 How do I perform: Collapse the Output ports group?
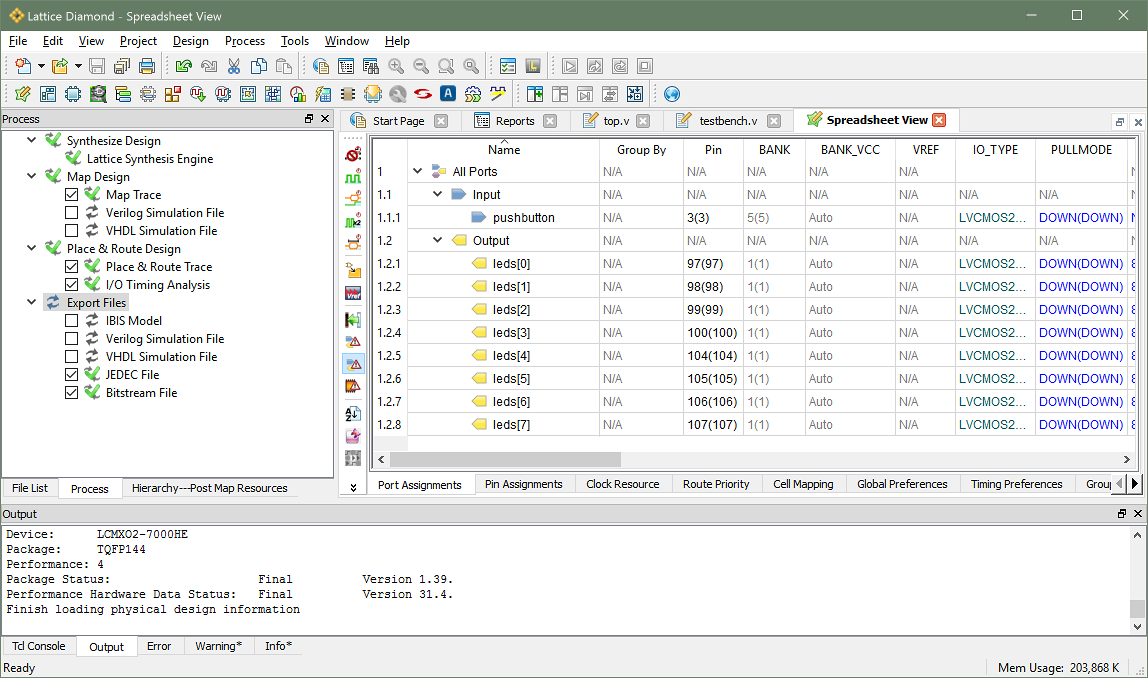tap(438, 240)
